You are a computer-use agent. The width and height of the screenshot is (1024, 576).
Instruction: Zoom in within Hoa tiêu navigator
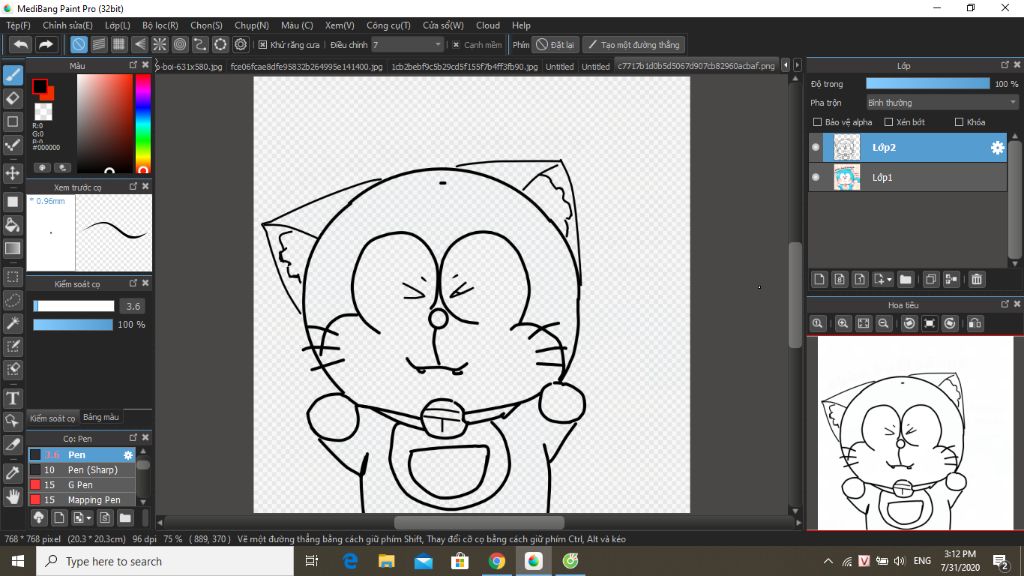842,324
